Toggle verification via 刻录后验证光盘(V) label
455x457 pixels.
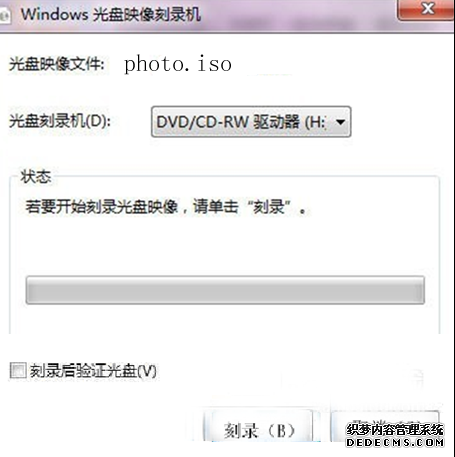click(x=93, y=371)
